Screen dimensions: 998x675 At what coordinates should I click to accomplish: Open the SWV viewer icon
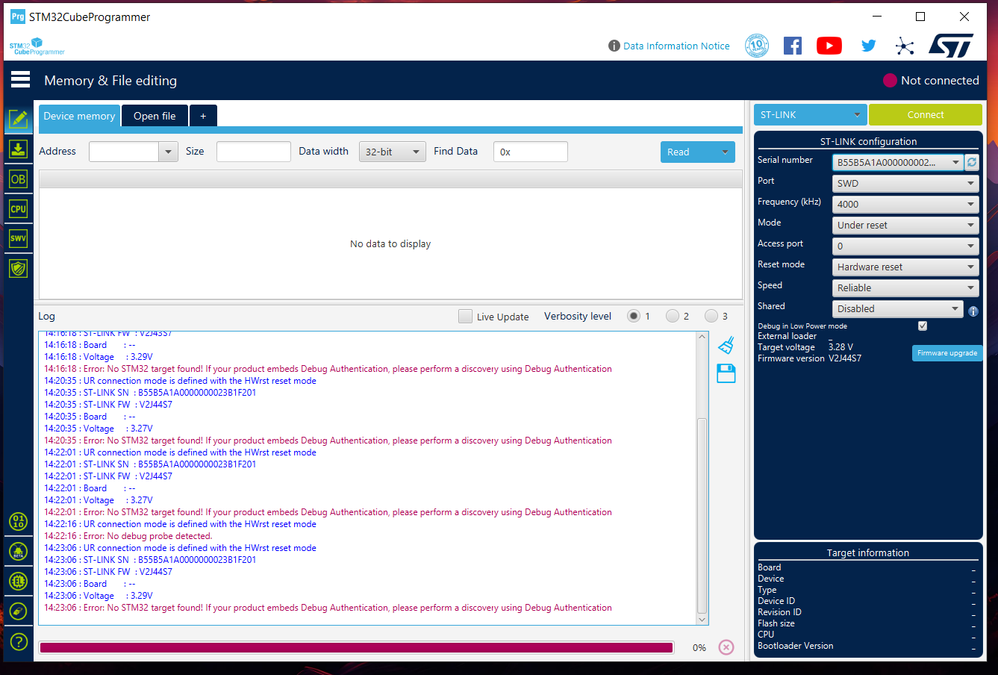pos(18,239)
